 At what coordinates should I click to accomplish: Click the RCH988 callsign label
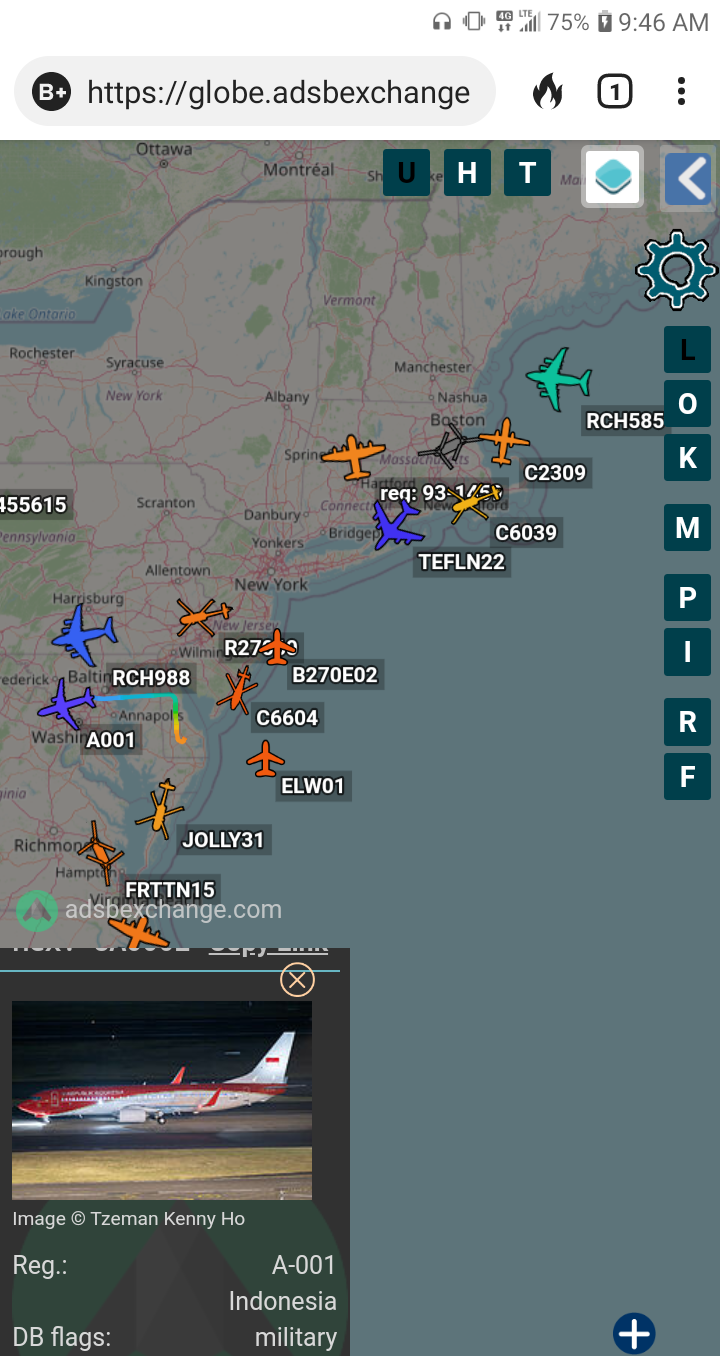pos(151,678)
